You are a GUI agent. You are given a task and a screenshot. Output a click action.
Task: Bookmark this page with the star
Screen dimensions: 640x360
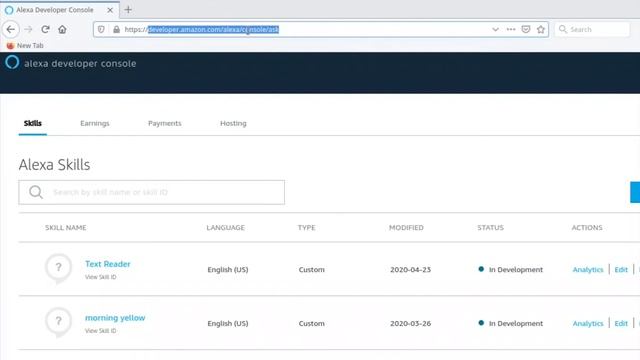click(541, 29)
